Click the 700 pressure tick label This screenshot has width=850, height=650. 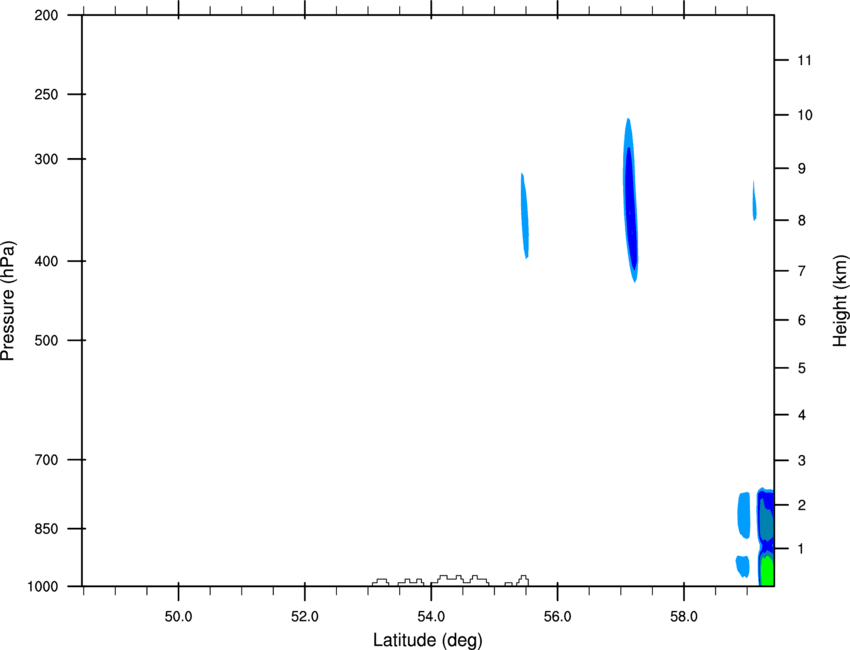47,460
